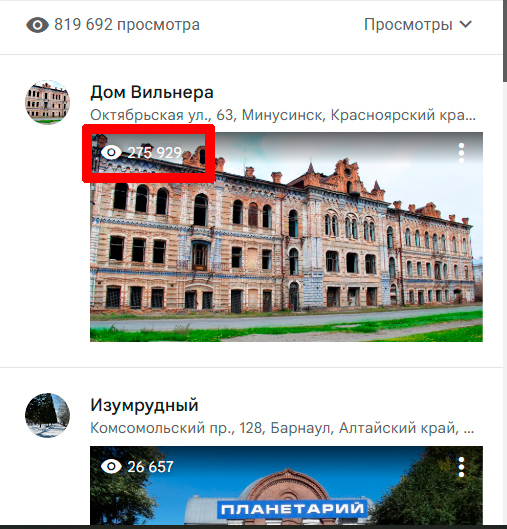
Task: Open the Планетарий building photo
Action: click(286, 486)
